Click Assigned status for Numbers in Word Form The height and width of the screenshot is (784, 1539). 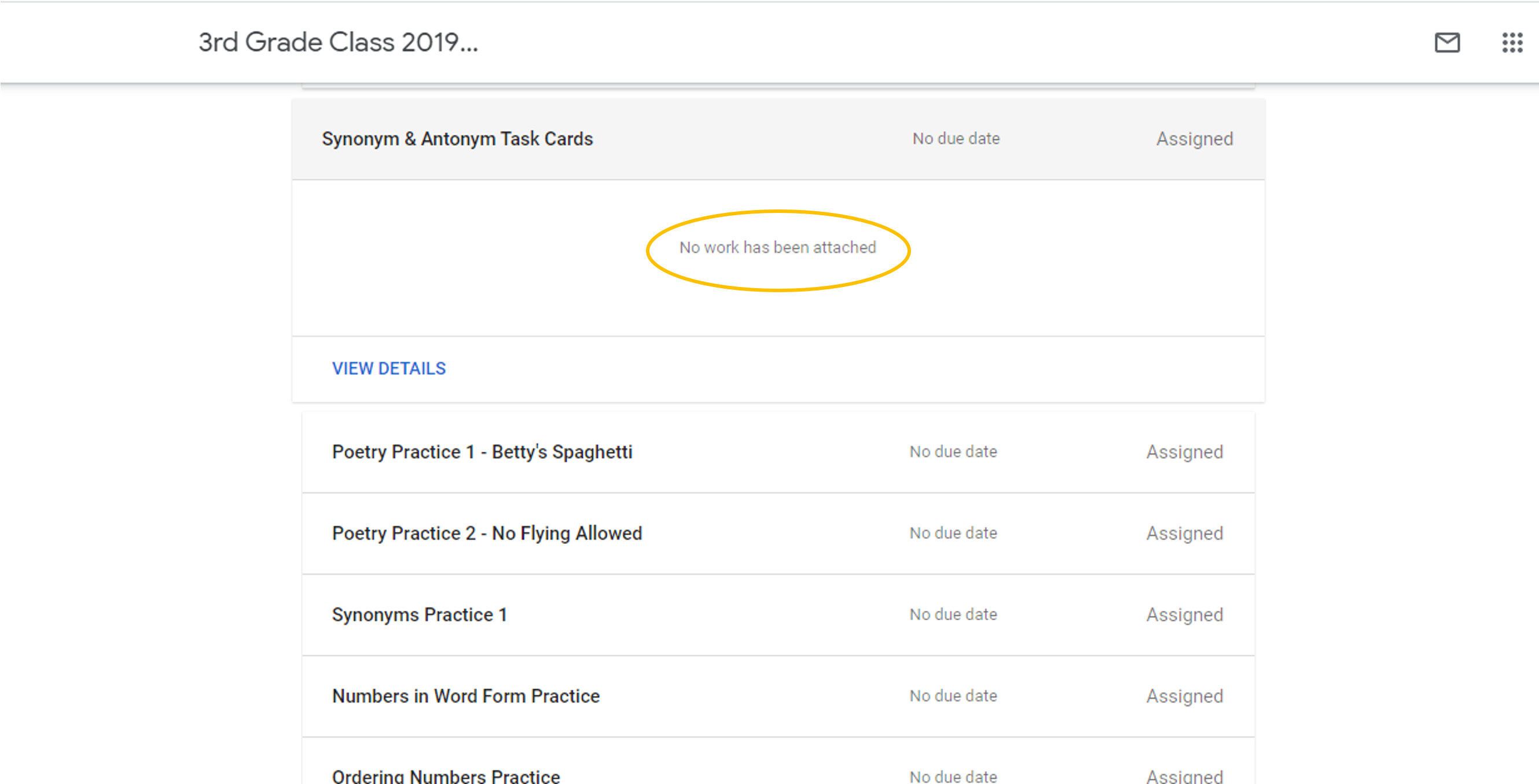click(x=1184, y=695)
